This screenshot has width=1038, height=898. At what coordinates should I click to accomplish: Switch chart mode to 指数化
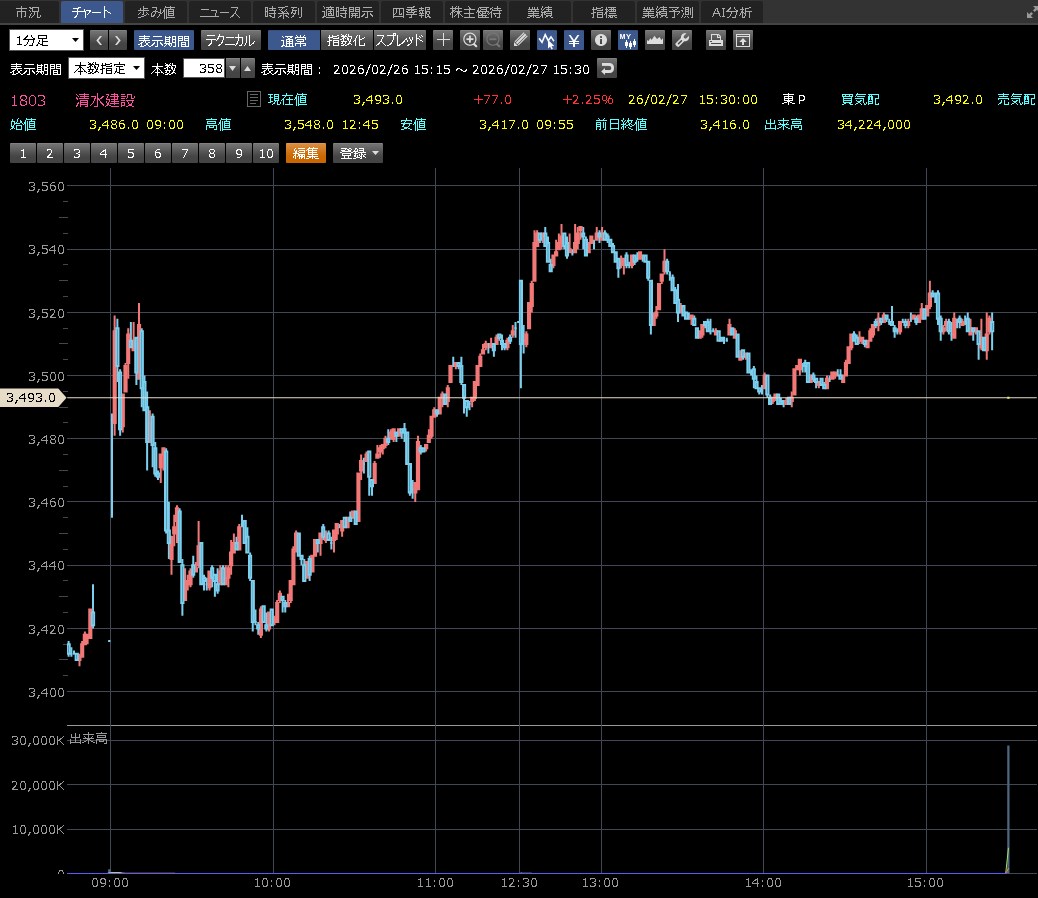347,40
